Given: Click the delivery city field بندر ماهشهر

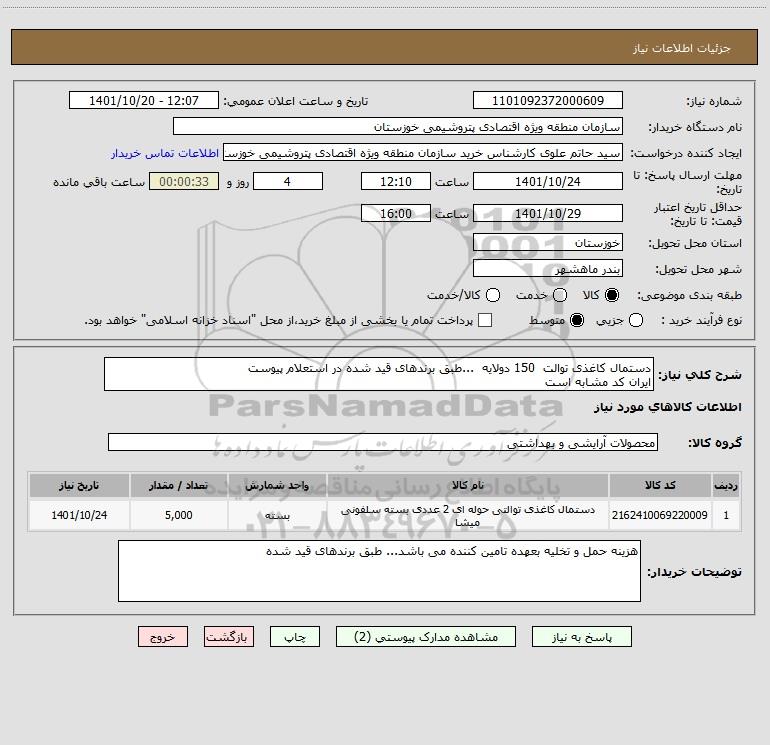Looking at the screenshot, I should click(x=548, y=268).
